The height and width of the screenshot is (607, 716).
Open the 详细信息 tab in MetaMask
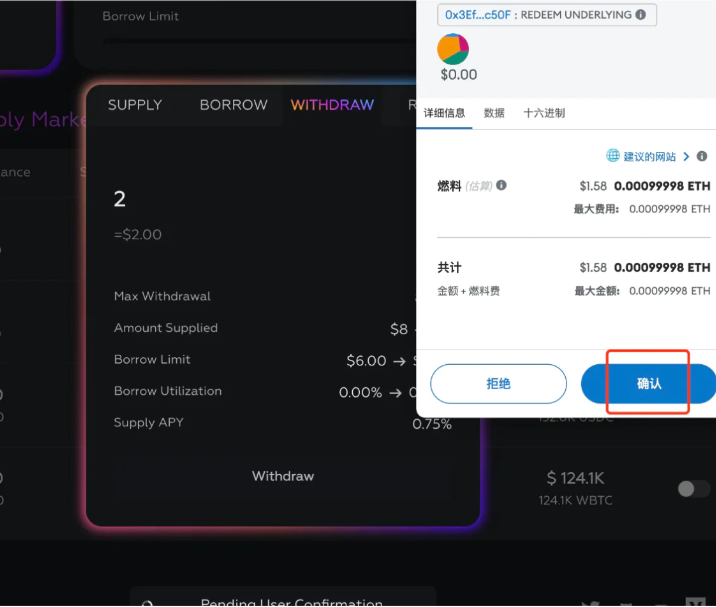point(444,113)
